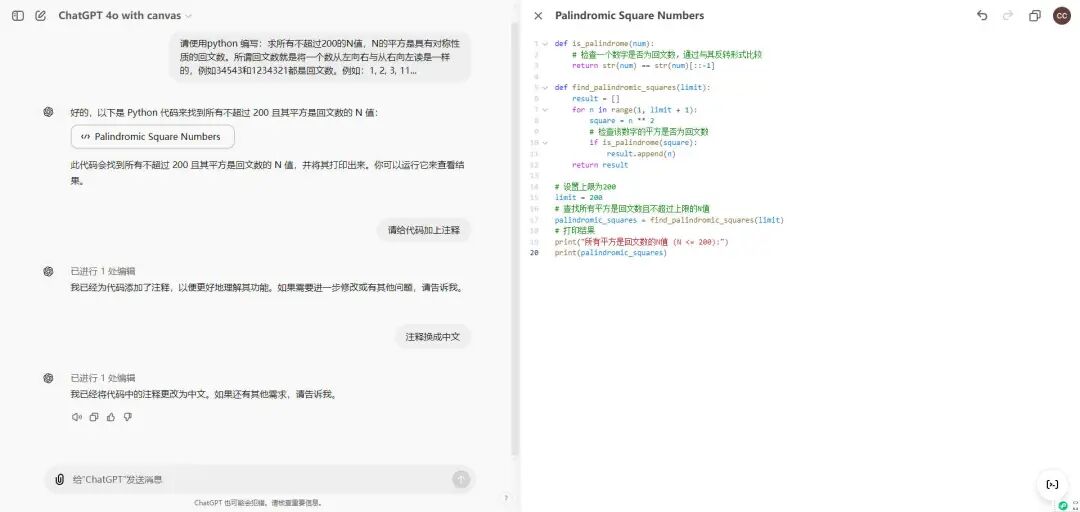The width and height of the screenshot is (1080, 512).
Task: Click the last '已进行 1 处编辑' label
Action: (x=103, y=378)
